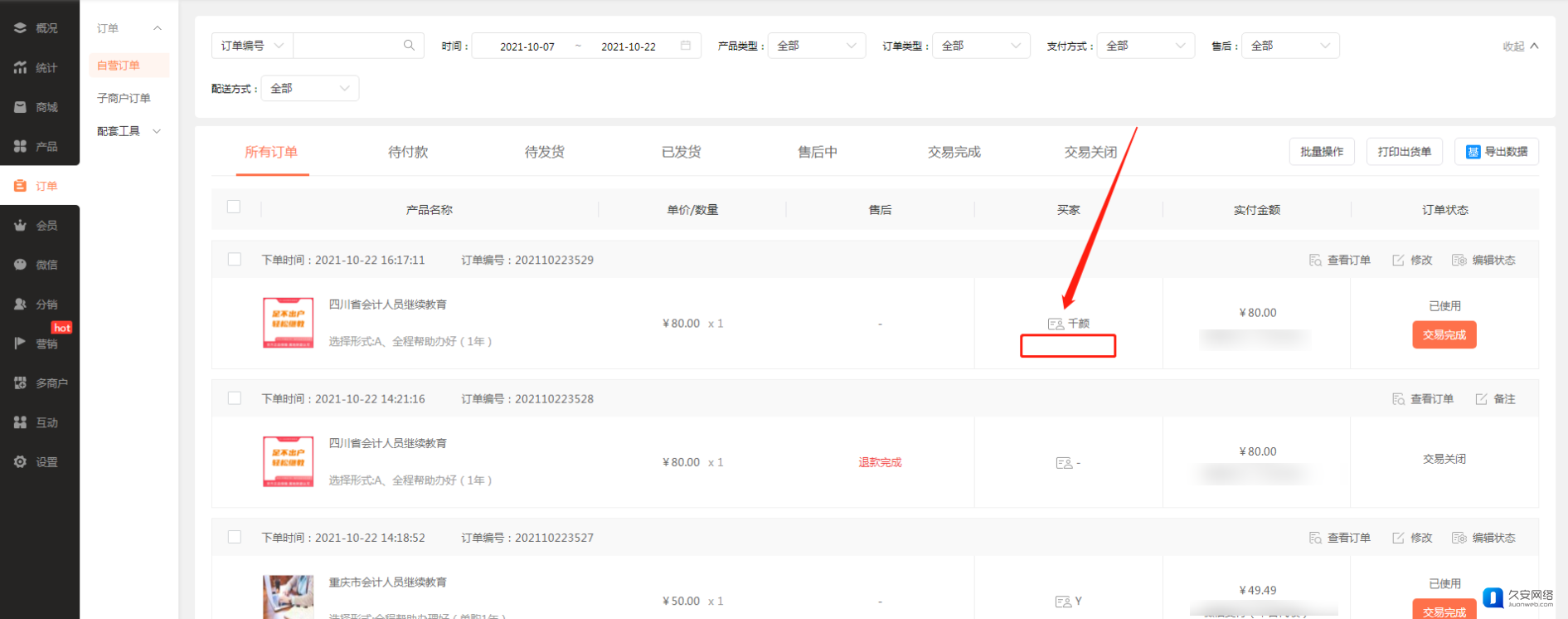Switch to the 待发货 tab

coord(545,152)
